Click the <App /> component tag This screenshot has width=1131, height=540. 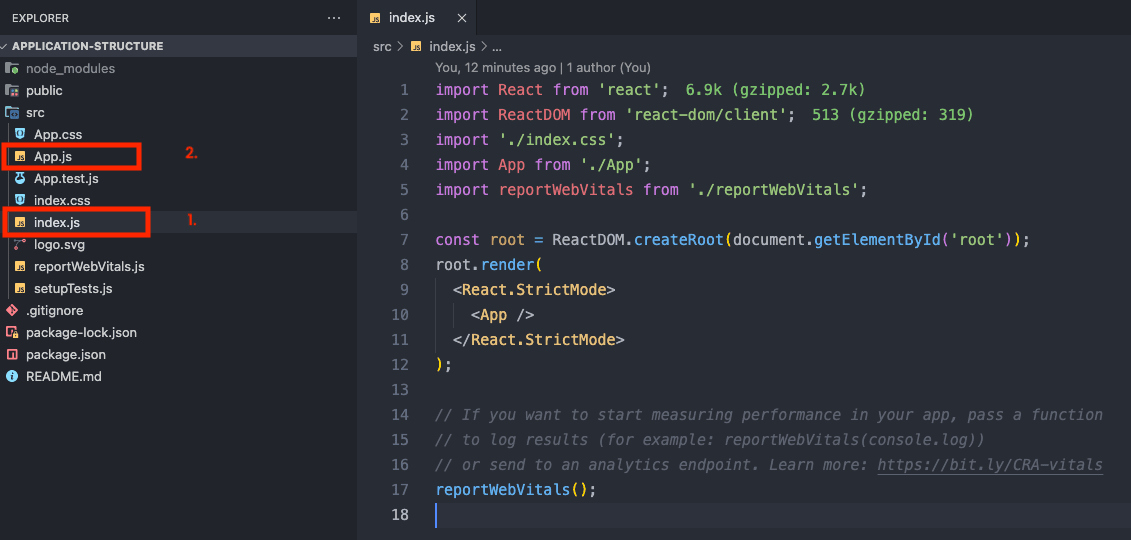(503, 315)
